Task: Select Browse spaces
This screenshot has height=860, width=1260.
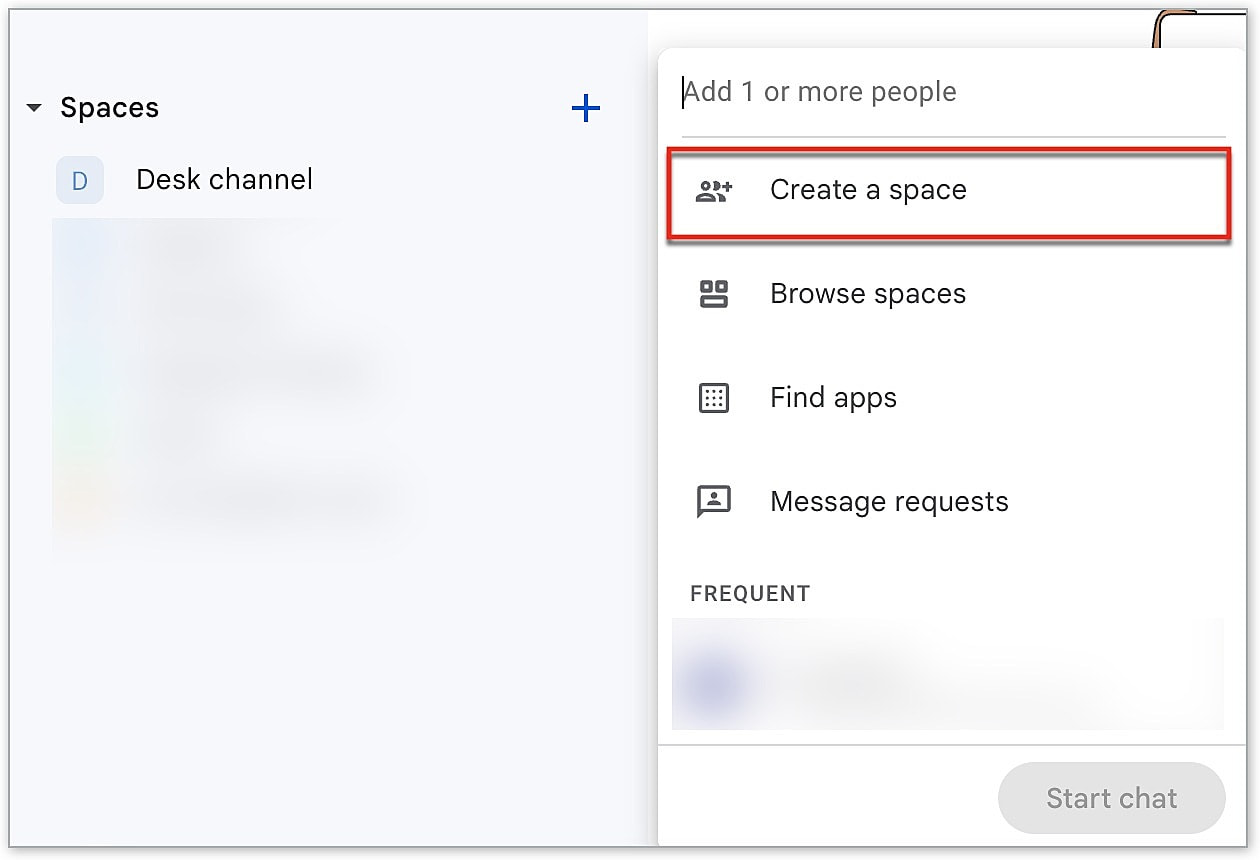Action: pyautogui.click(x=868, y=294)
